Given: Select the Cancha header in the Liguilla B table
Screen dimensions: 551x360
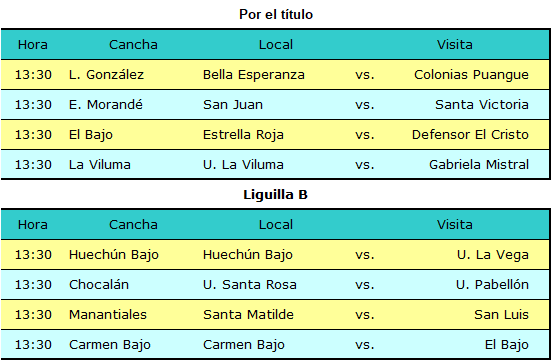Looking at the screenshot, I should tap(133, 225).
